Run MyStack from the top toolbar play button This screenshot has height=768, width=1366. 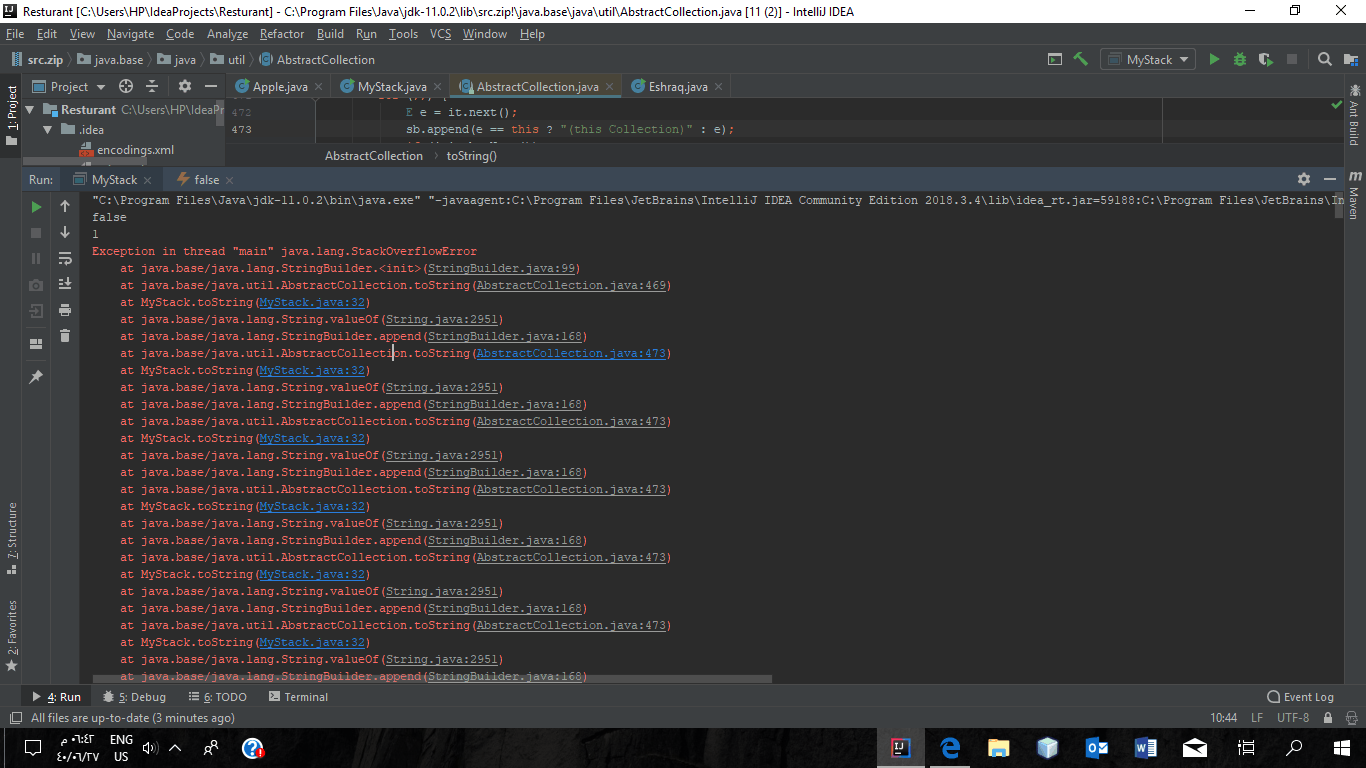tap(1214, 59)
